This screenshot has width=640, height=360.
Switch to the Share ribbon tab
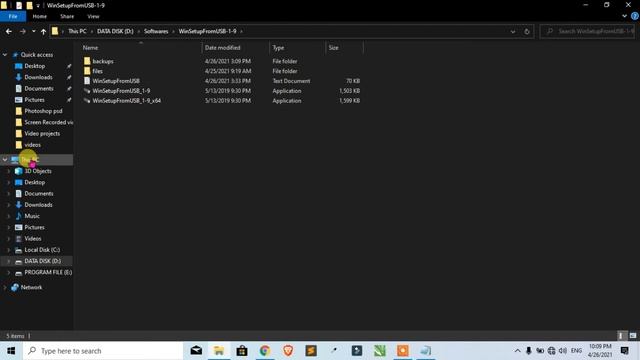(x=67, y=16)
